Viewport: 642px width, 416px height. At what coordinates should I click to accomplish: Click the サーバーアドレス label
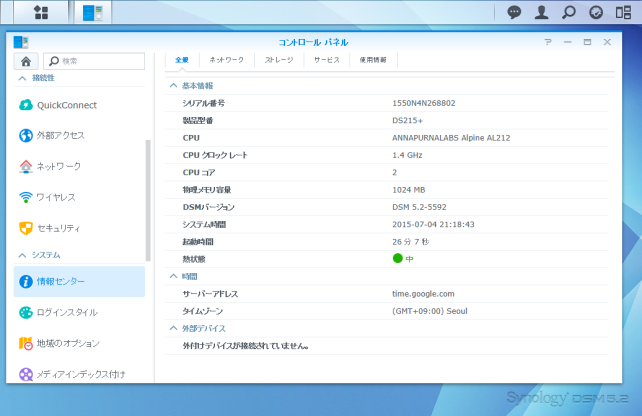pyautogui.click(x=210, y=294)
